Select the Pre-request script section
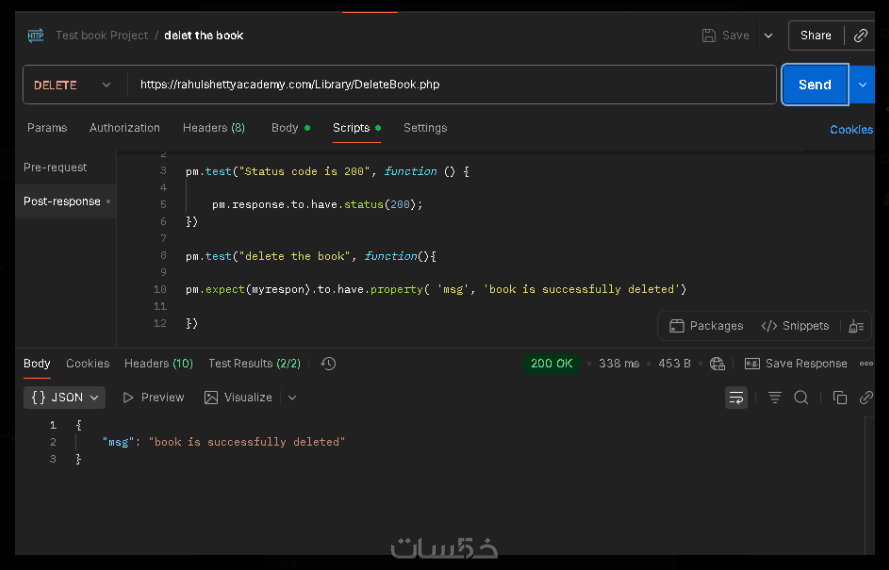889x570 pixels. coord(55,168)
